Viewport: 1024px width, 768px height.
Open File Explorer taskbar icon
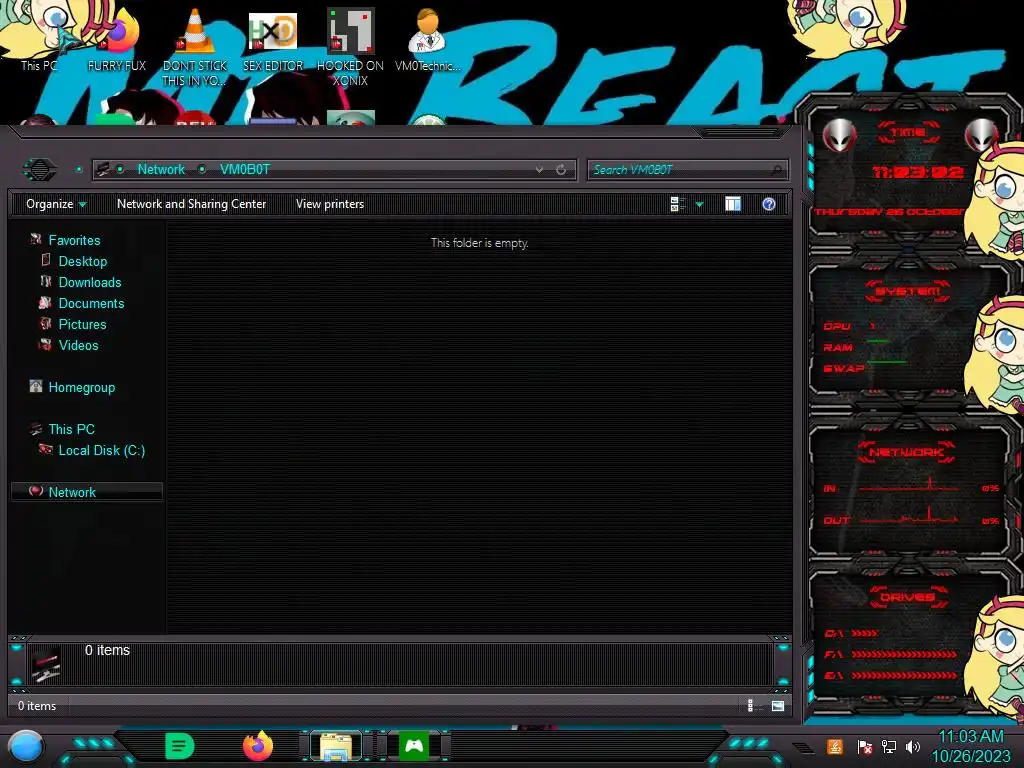(x=336, y=746)
